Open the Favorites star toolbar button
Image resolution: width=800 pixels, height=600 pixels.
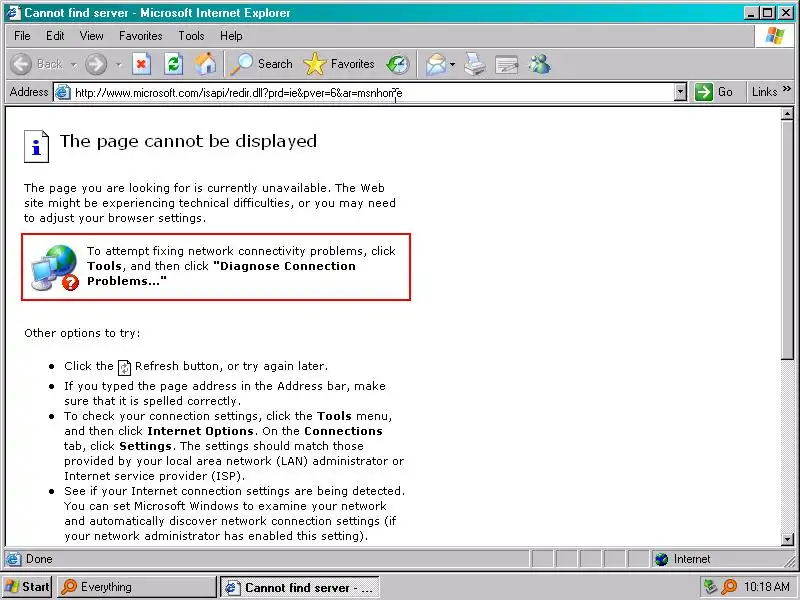pos(339,64)
